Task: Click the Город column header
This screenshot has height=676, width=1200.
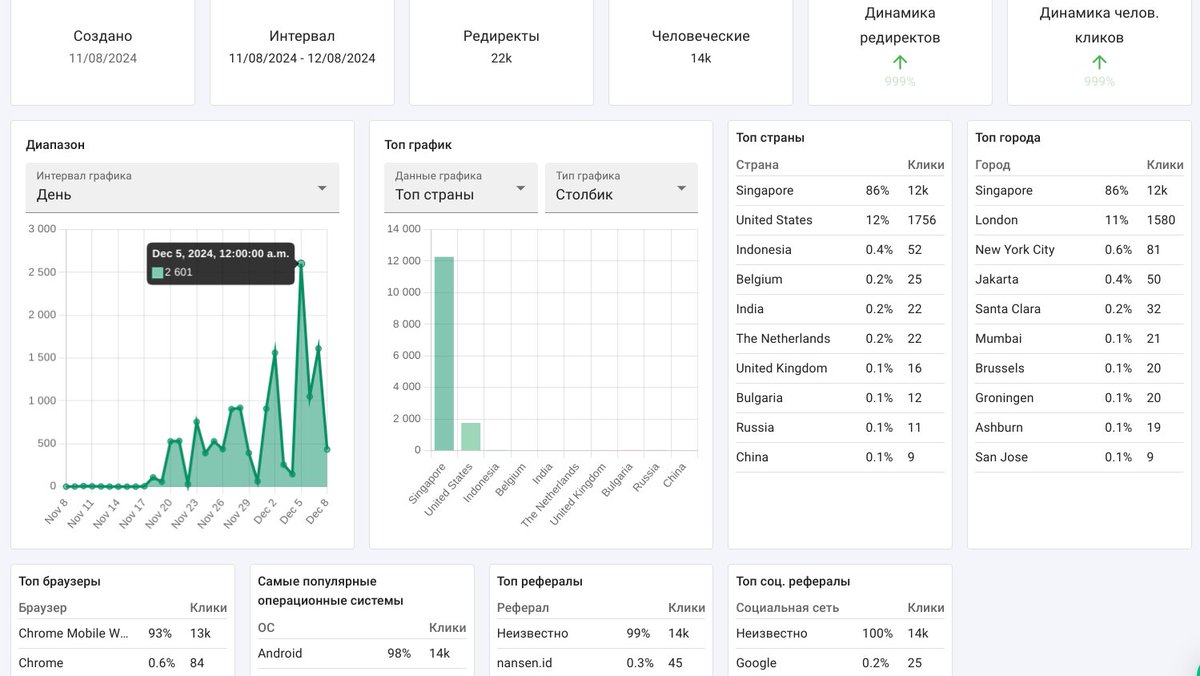Action: coord(993,164)
